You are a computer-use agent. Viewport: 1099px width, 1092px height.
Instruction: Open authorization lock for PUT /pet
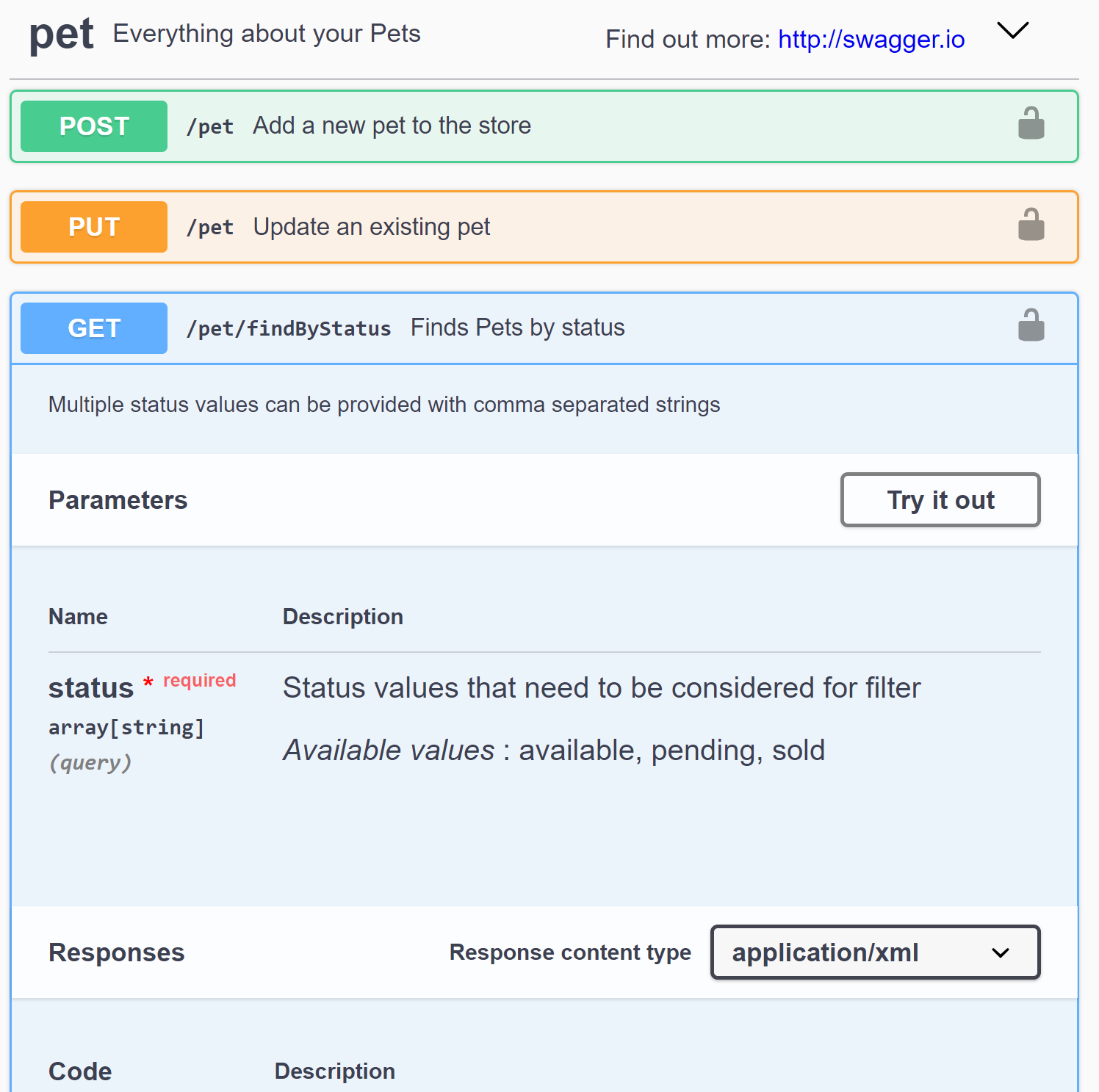coord(1031,225)
